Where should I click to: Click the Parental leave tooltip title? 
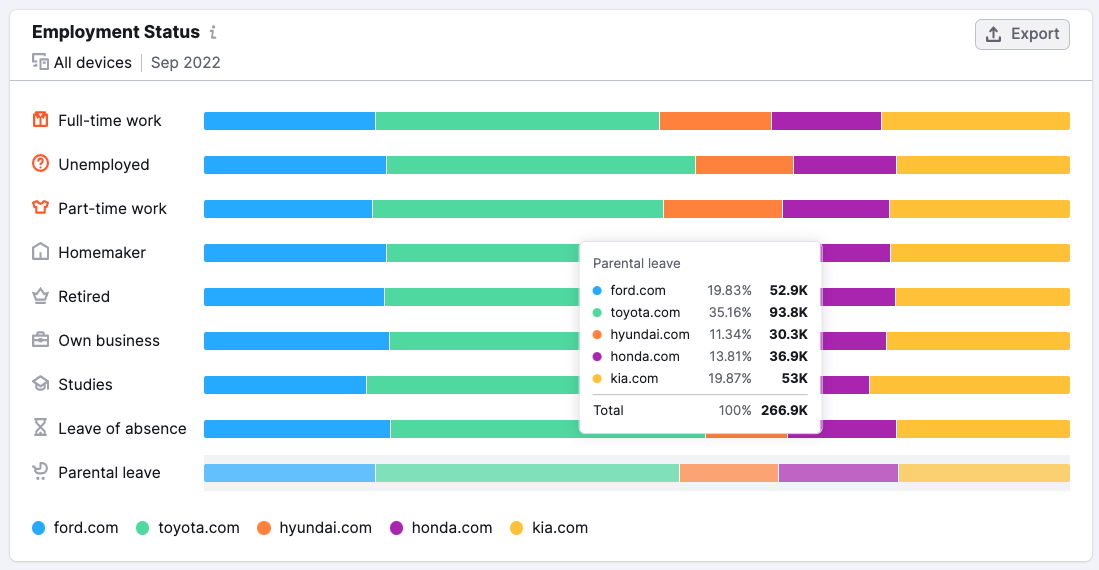click(636, 264)
